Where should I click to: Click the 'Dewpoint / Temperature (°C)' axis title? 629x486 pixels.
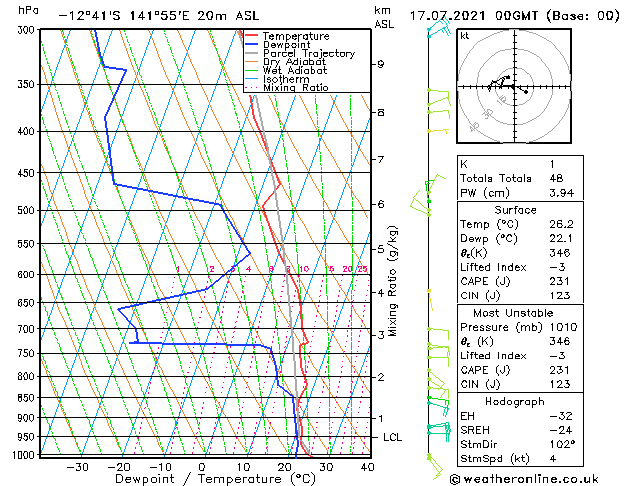pos(215,479)
